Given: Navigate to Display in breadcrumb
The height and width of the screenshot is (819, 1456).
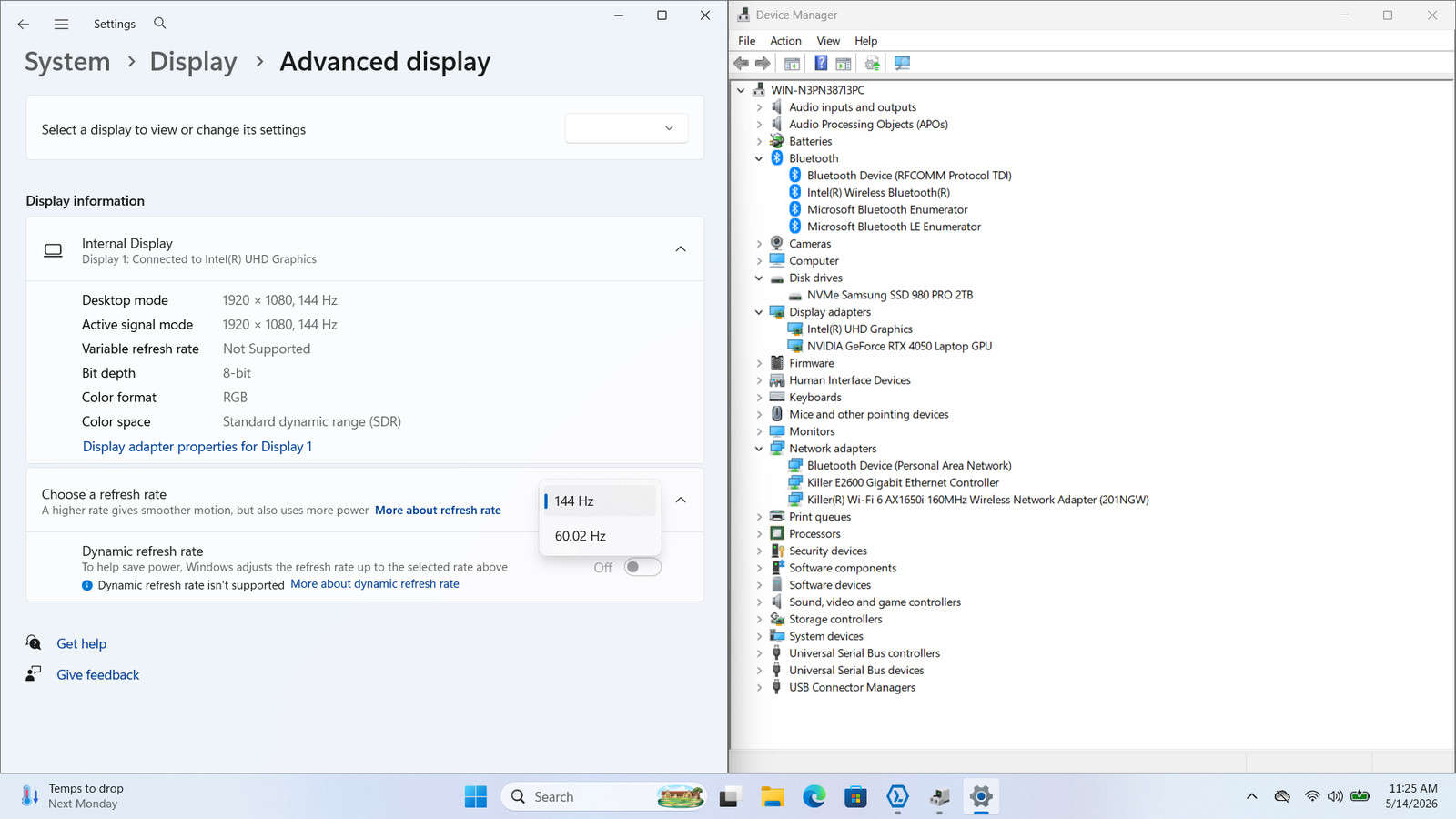Looking at the screenshot, I should coord(193,62).
